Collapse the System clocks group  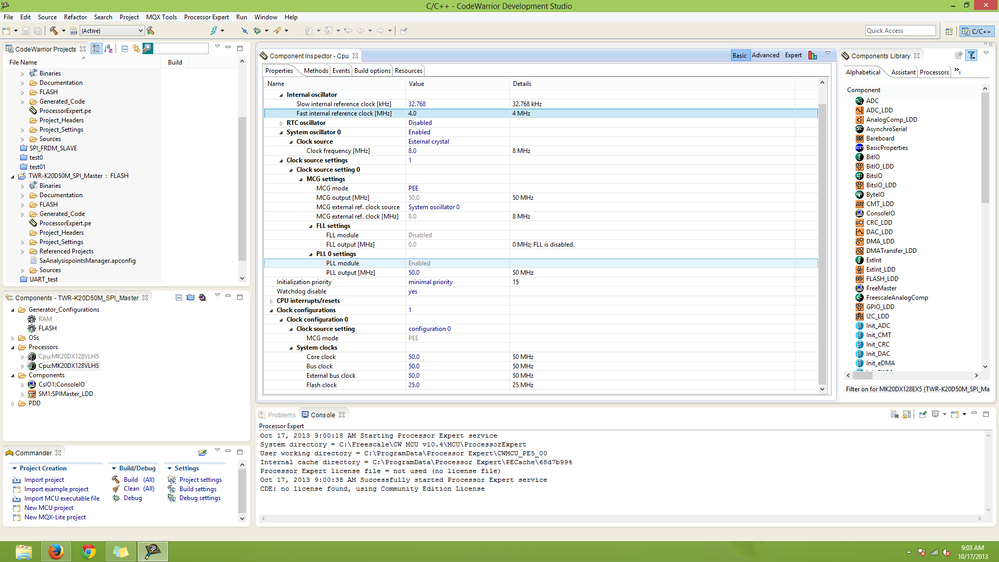click(x=291, y=348)
